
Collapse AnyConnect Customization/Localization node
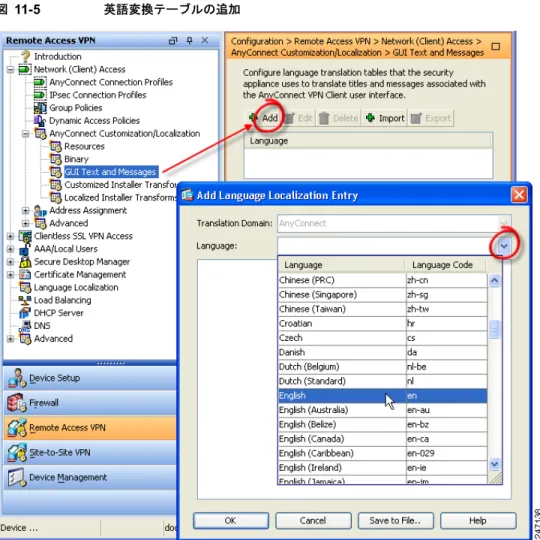pos(25,134)
